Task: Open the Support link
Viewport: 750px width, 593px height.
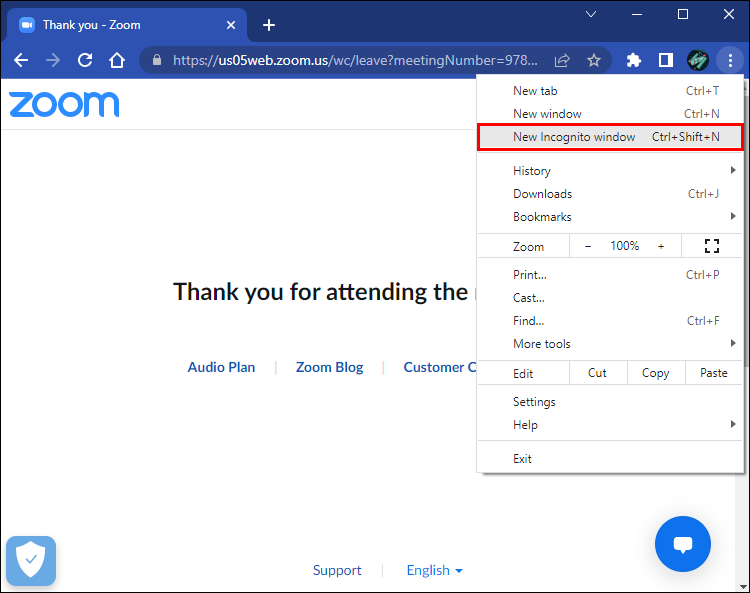Action: 337,570
